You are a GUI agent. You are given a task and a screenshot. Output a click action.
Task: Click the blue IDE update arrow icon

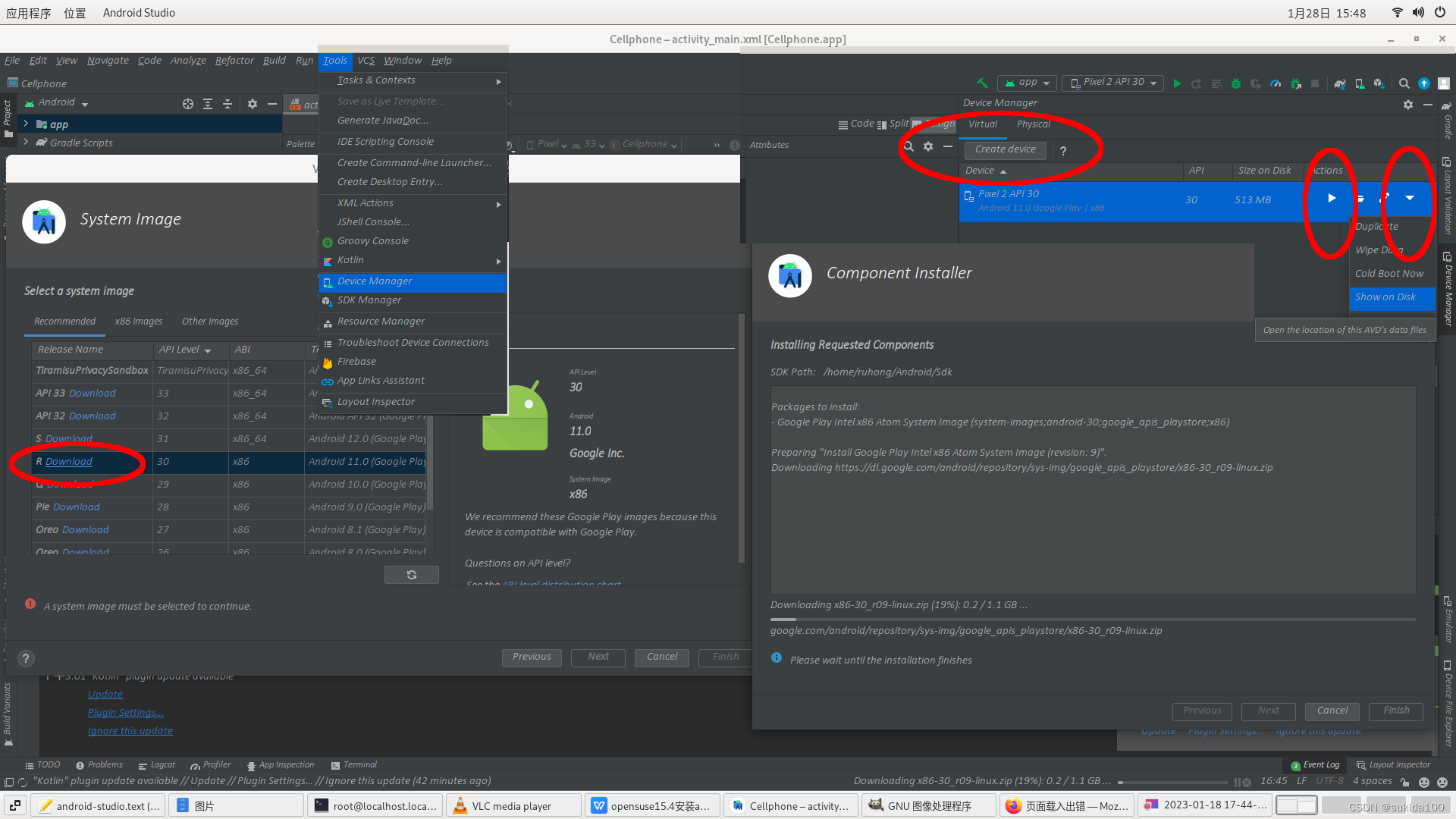pyautogui.click(x=1424, y=83)
